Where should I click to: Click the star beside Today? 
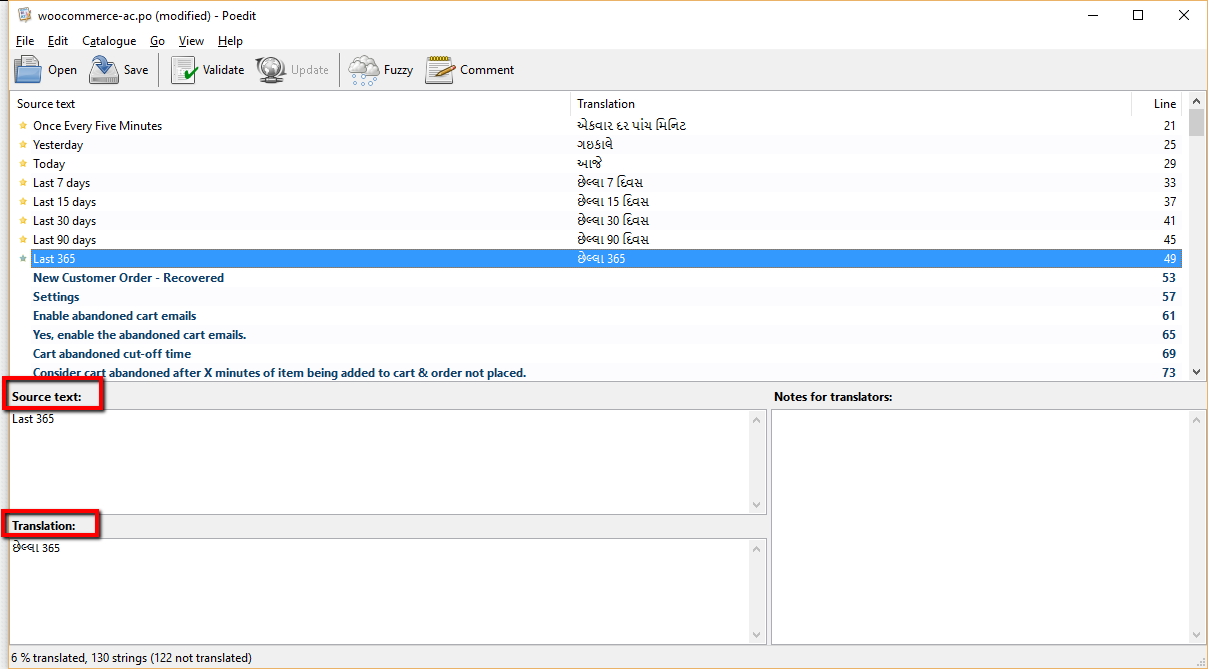[x=23, y=164]
